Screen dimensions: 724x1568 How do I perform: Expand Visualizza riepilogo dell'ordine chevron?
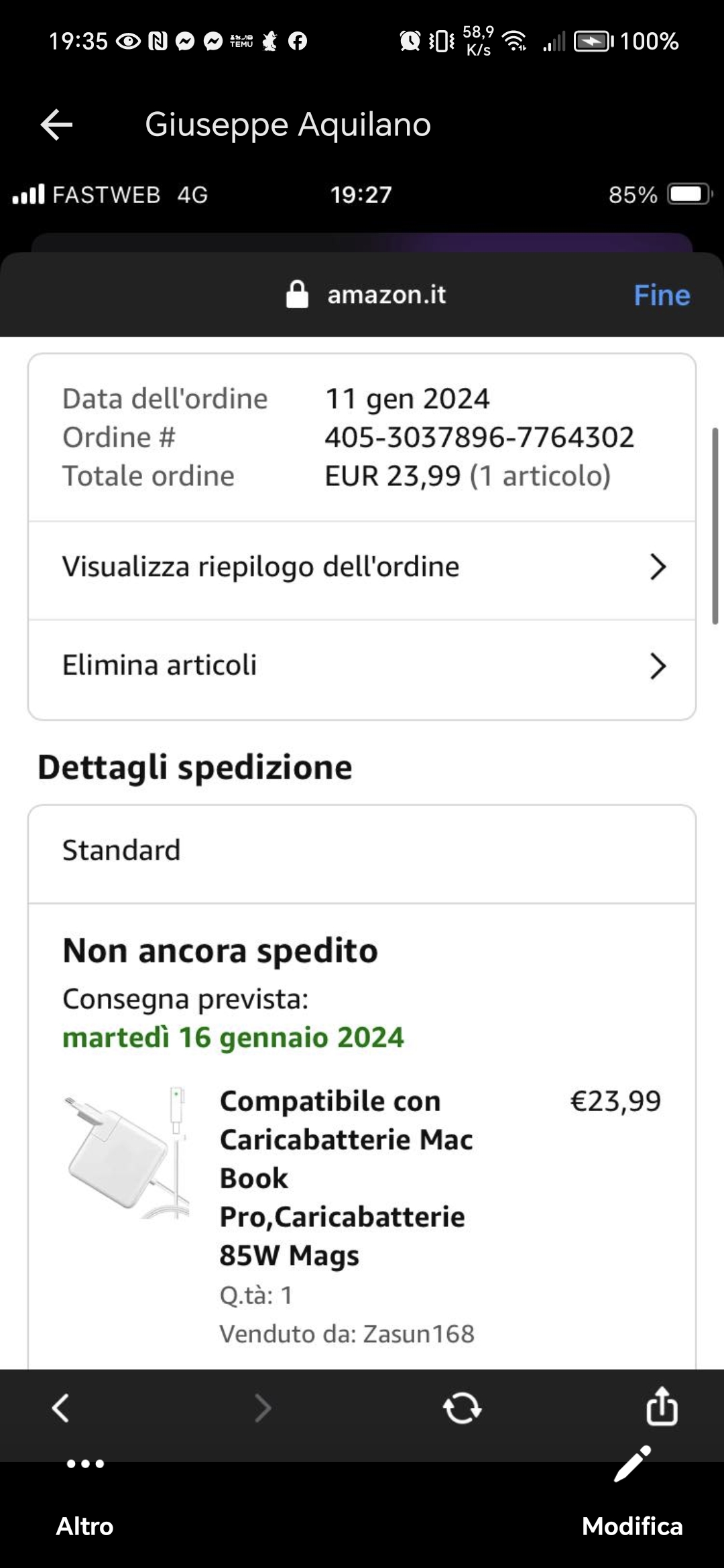click(658, 567)
